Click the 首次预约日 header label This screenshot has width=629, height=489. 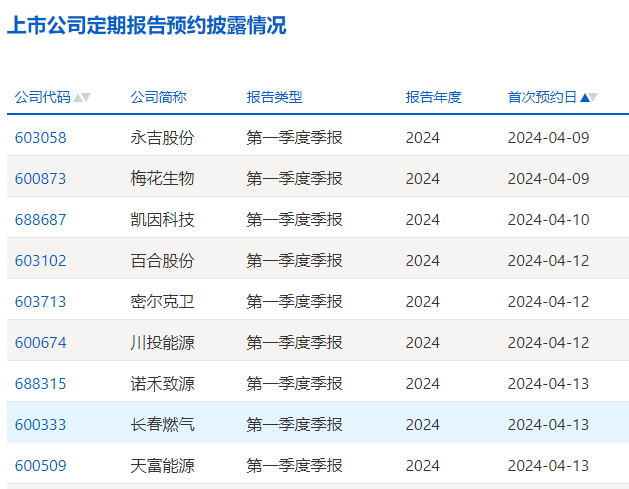pos(542,97)
